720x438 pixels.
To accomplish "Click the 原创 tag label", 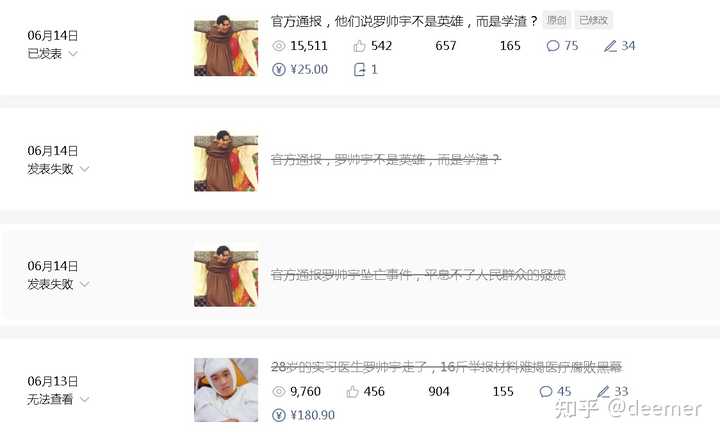I will pos(557,20).
